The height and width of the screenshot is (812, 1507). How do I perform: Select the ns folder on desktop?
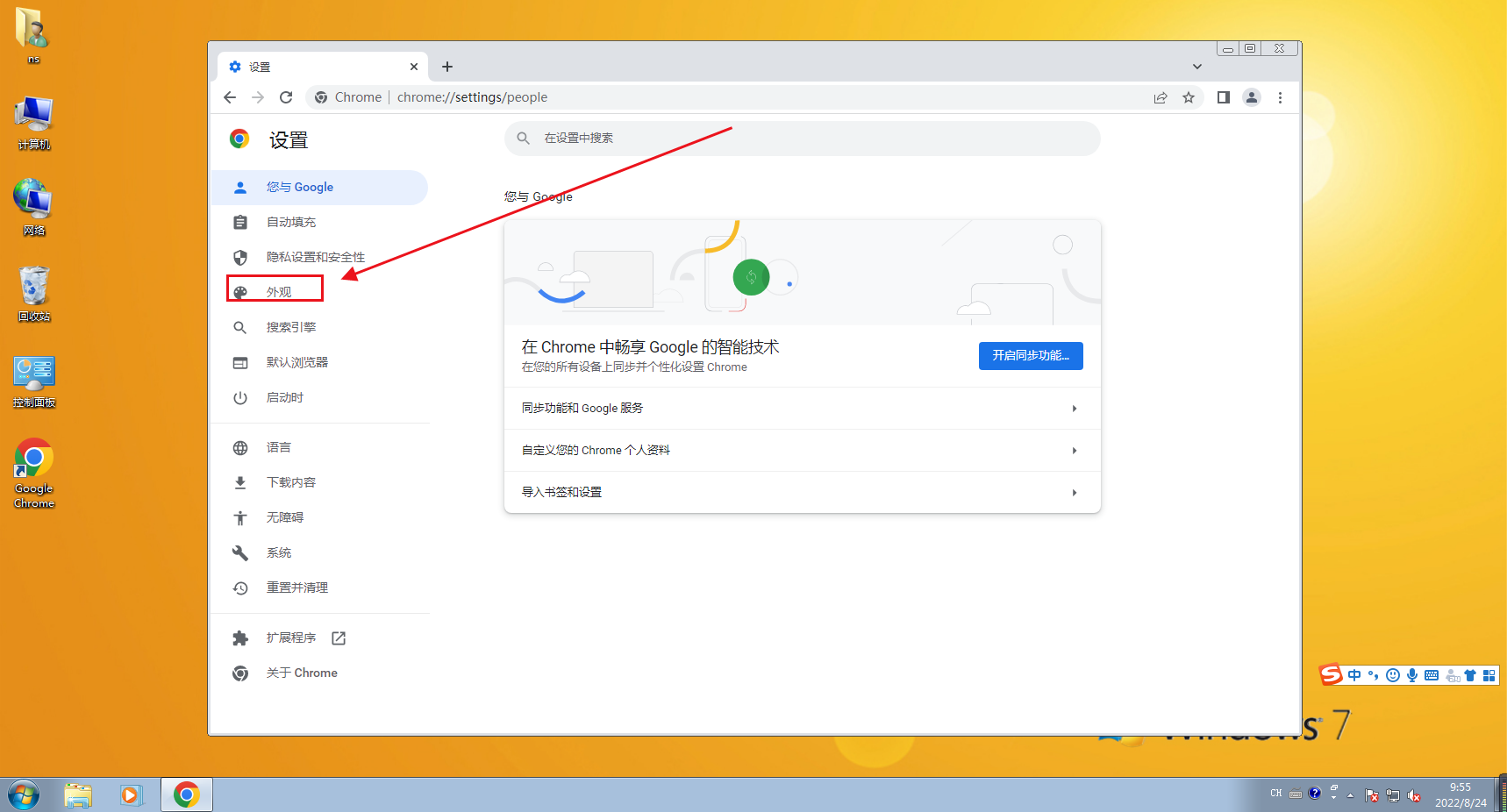[x=33, y=35]
